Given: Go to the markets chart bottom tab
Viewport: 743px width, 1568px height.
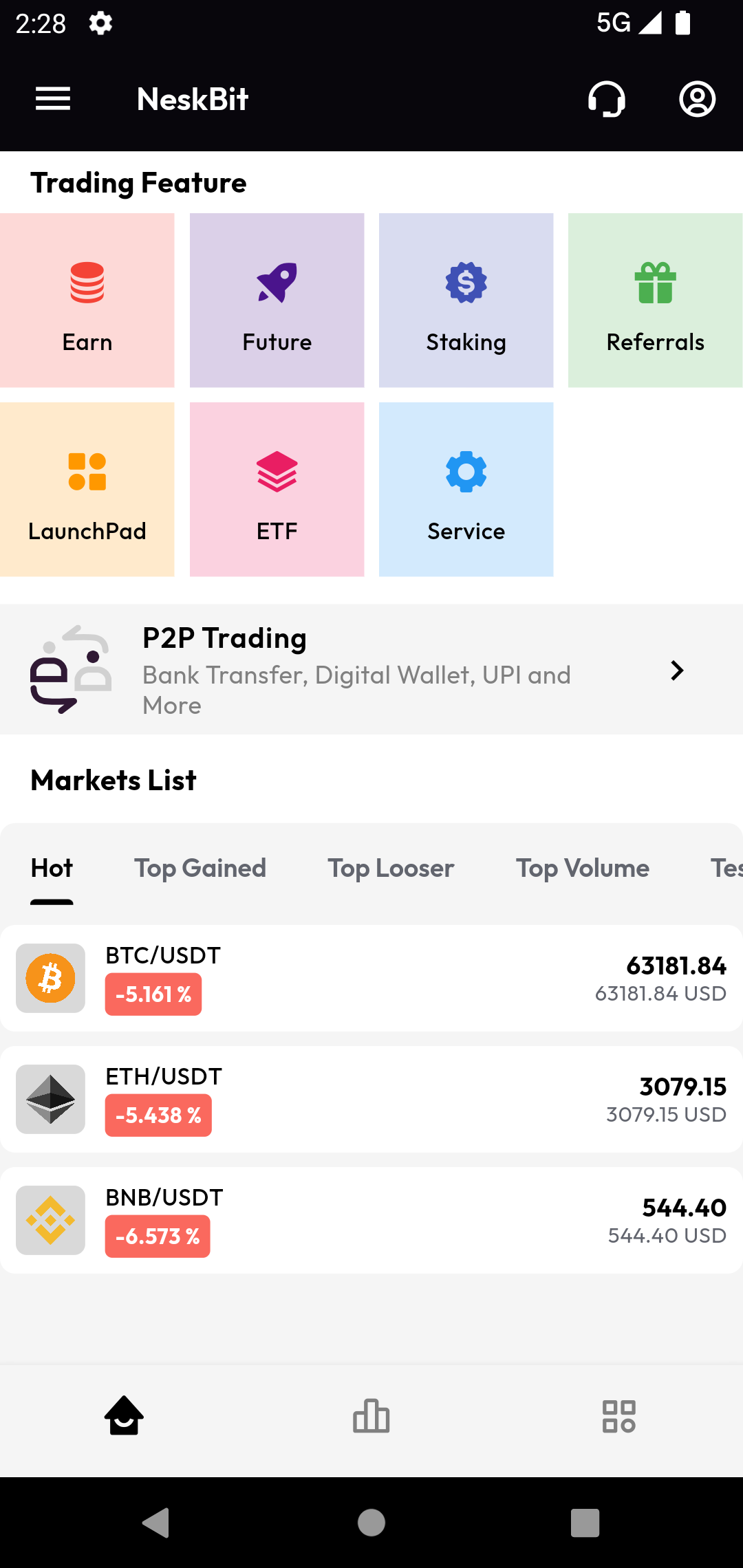Looking at the screenshot, I should pyautogui.click(x=371, y=1417).
